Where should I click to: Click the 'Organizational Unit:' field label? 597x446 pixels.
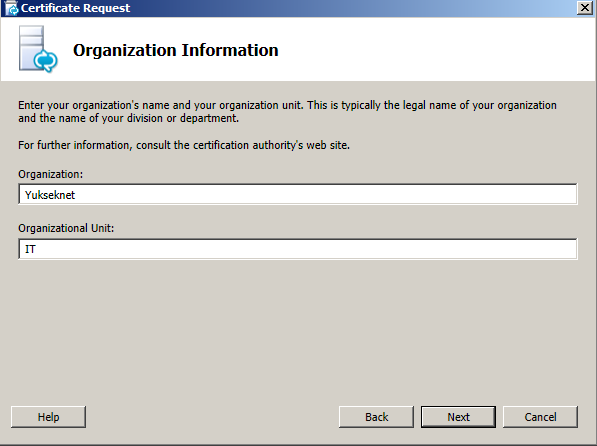[x=66, y=228]
